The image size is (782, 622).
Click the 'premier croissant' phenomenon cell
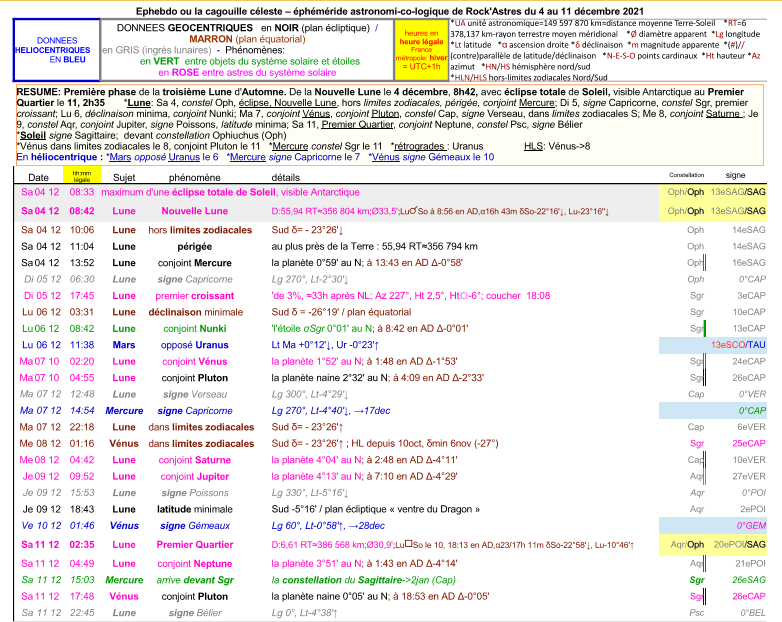(x=195, y=296)
